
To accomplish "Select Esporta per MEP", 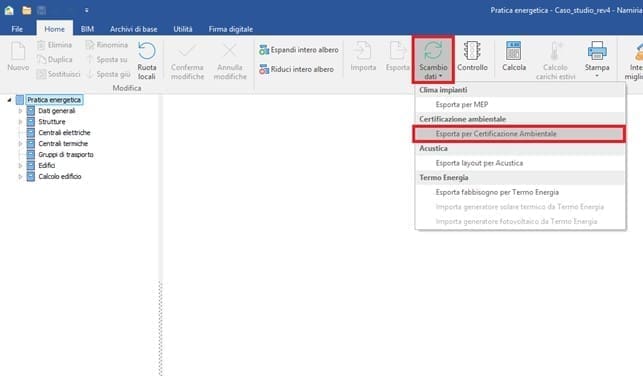I will tap(520, 105).
